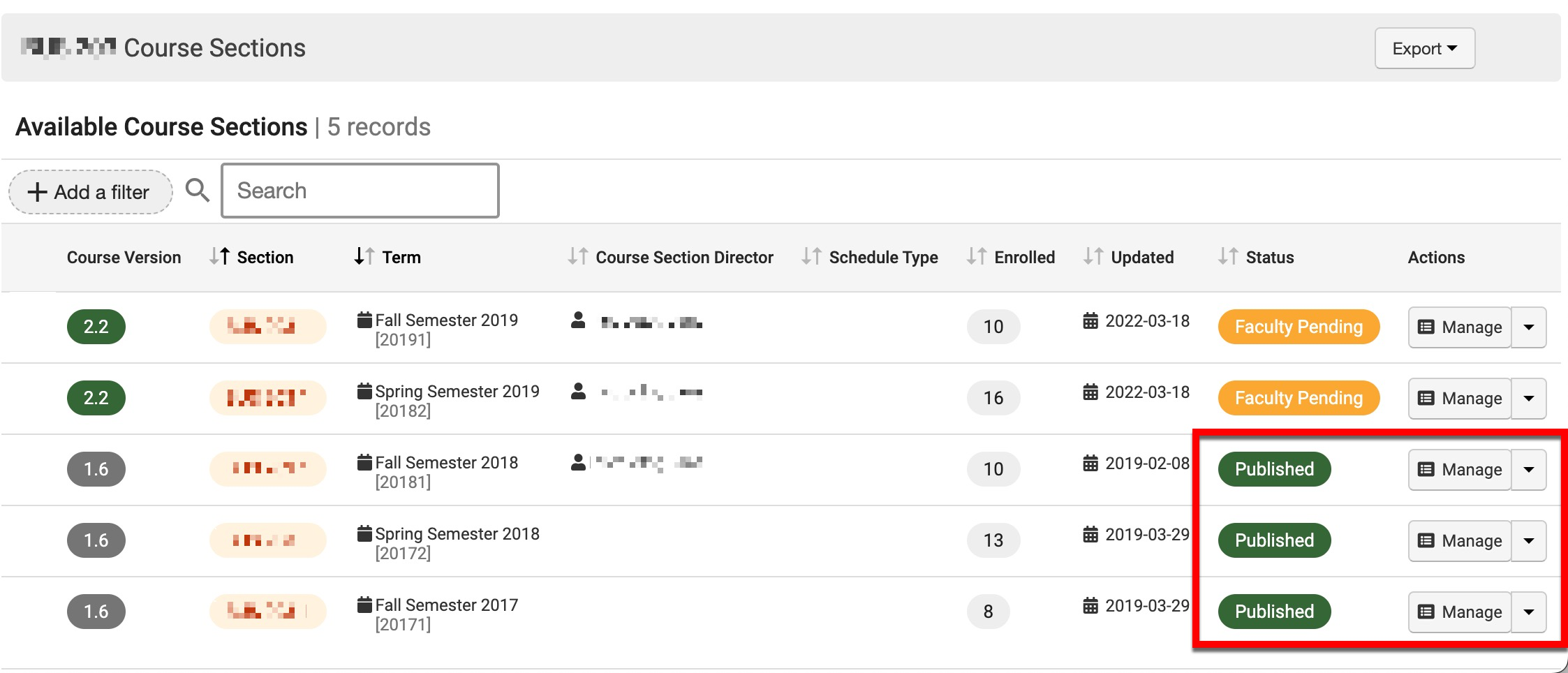Click into the Search field
Image resolution: width=1568 pixels, height=673 pixels.
[x=360, y=191]
